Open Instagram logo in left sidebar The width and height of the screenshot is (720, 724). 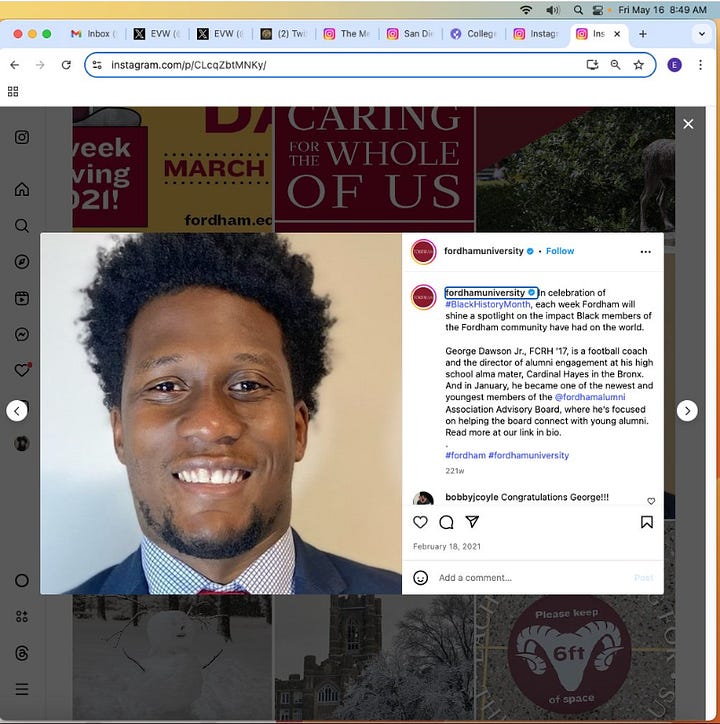pos(22,137)
